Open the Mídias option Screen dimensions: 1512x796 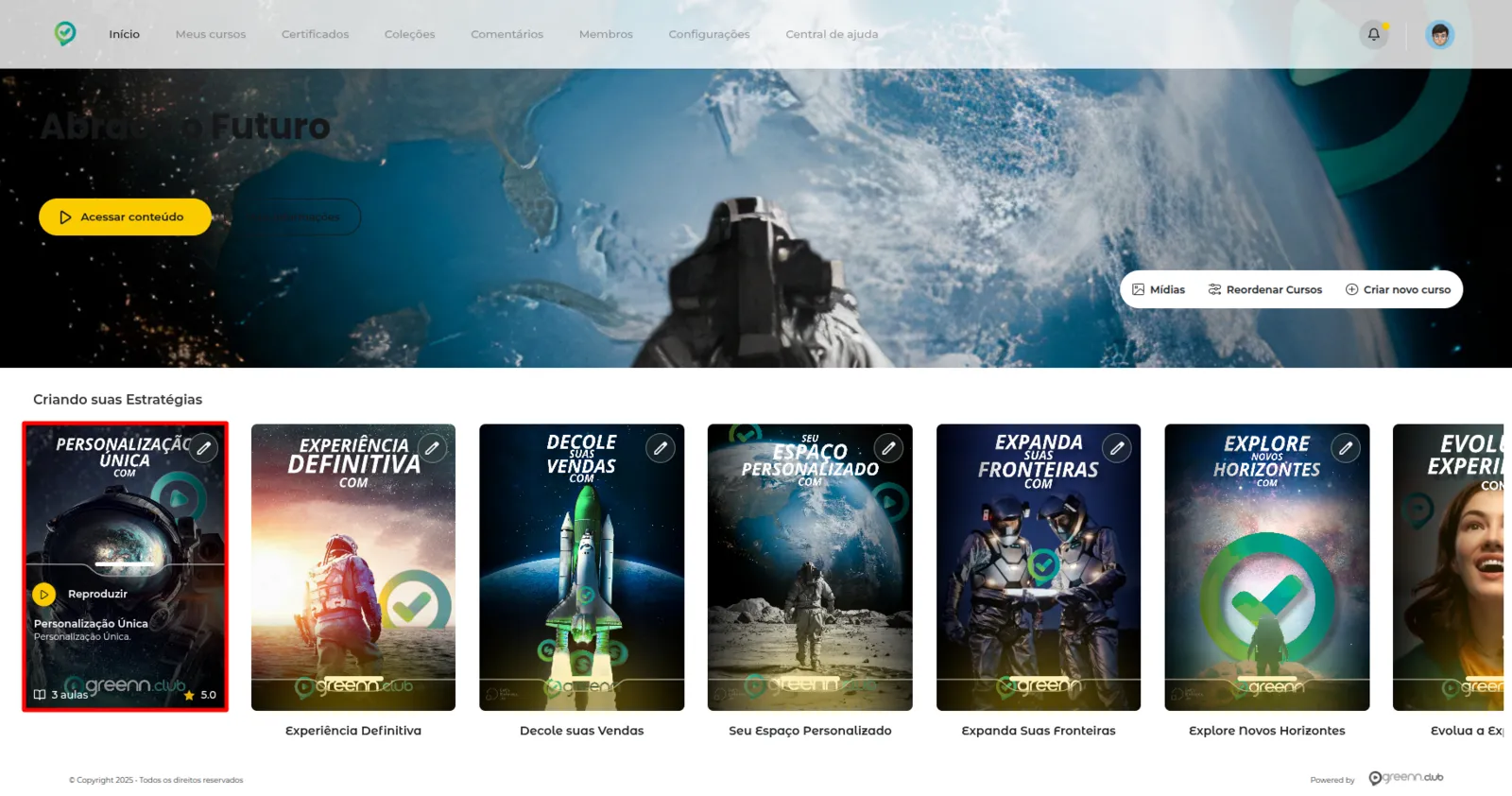(x=1159, y=289)
